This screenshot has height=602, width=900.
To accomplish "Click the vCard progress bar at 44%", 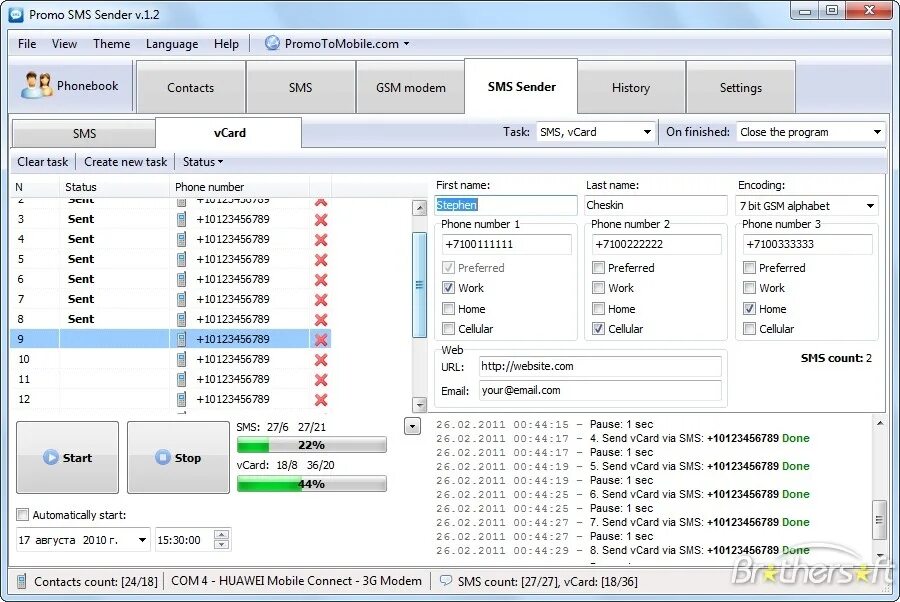I will pos(312,484).
